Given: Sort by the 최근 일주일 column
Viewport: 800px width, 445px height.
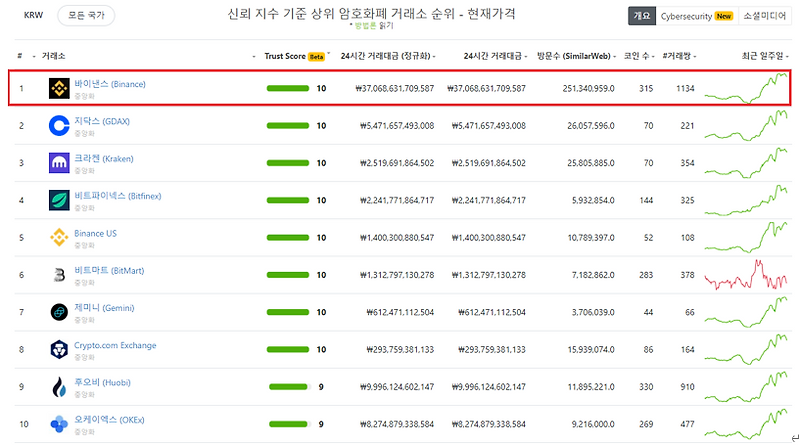Looking at the screenshot, I should tap(765, 56).
